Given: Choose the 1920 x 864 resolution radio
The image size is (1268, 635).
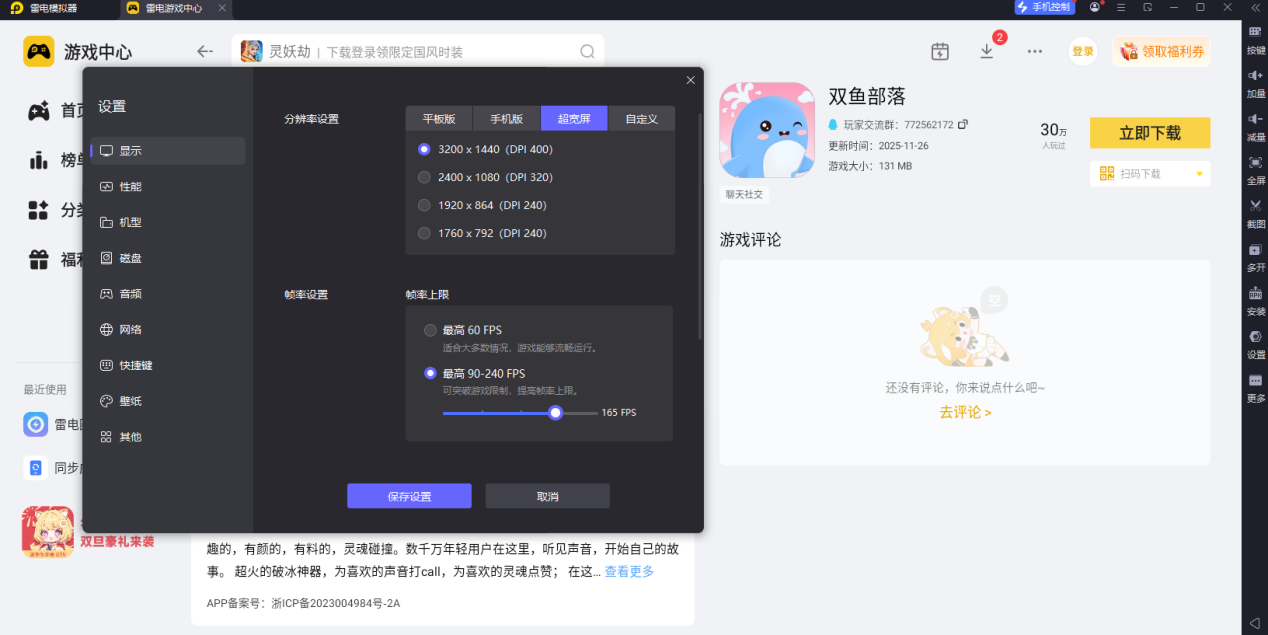Looking at the screenshot, I should point(424,205).
